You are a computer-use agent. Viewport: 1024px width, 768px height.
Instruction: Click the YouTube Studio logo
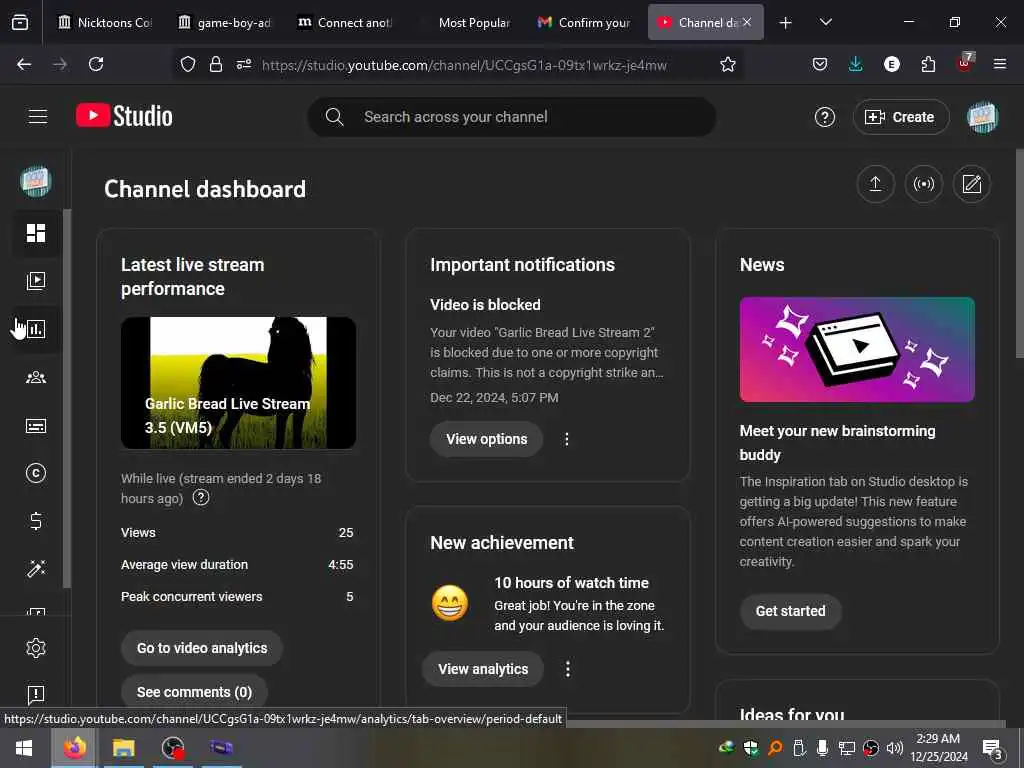point(125,116)
